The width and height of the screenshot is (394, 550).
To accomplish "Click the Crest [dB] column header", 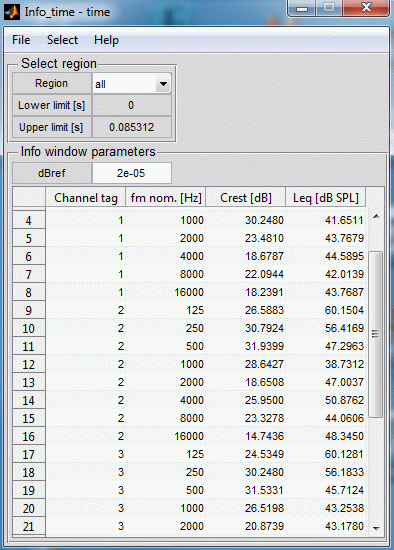I will point(246,198).
